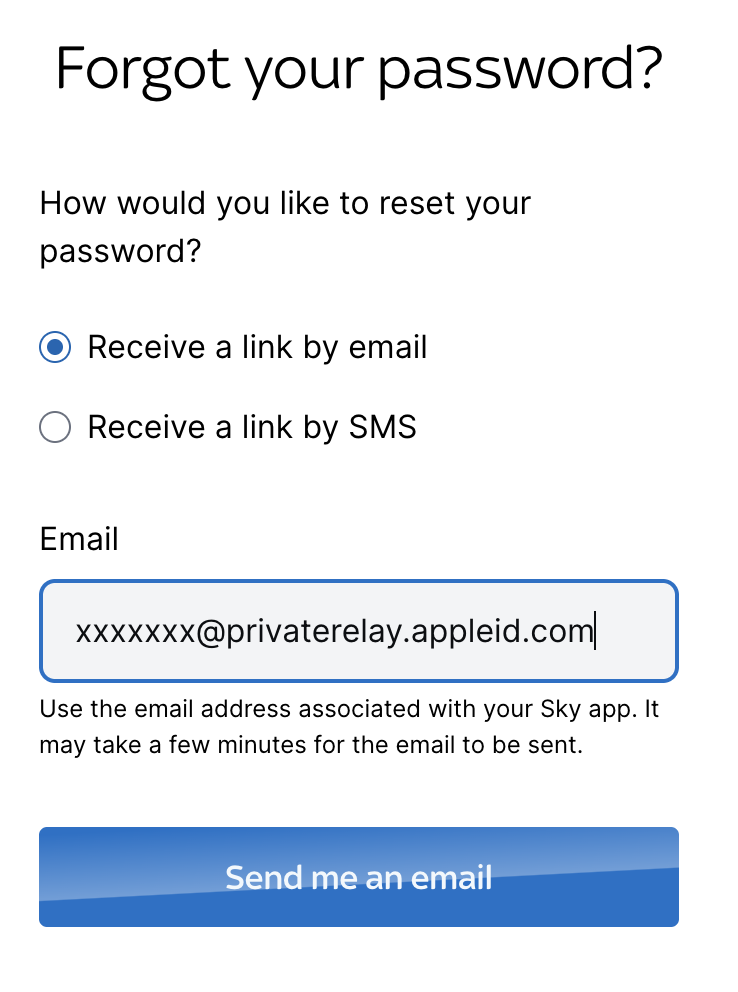Click the word 'email' on the blue send button

pos(452,877)
